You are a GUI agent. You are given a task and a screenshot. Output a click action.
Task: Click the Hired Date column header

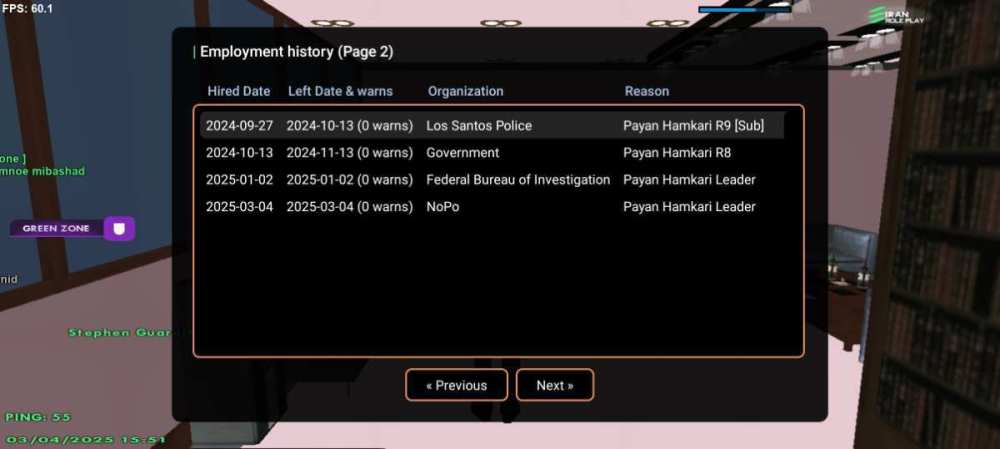pyautogui.click(x=239, y=91)
